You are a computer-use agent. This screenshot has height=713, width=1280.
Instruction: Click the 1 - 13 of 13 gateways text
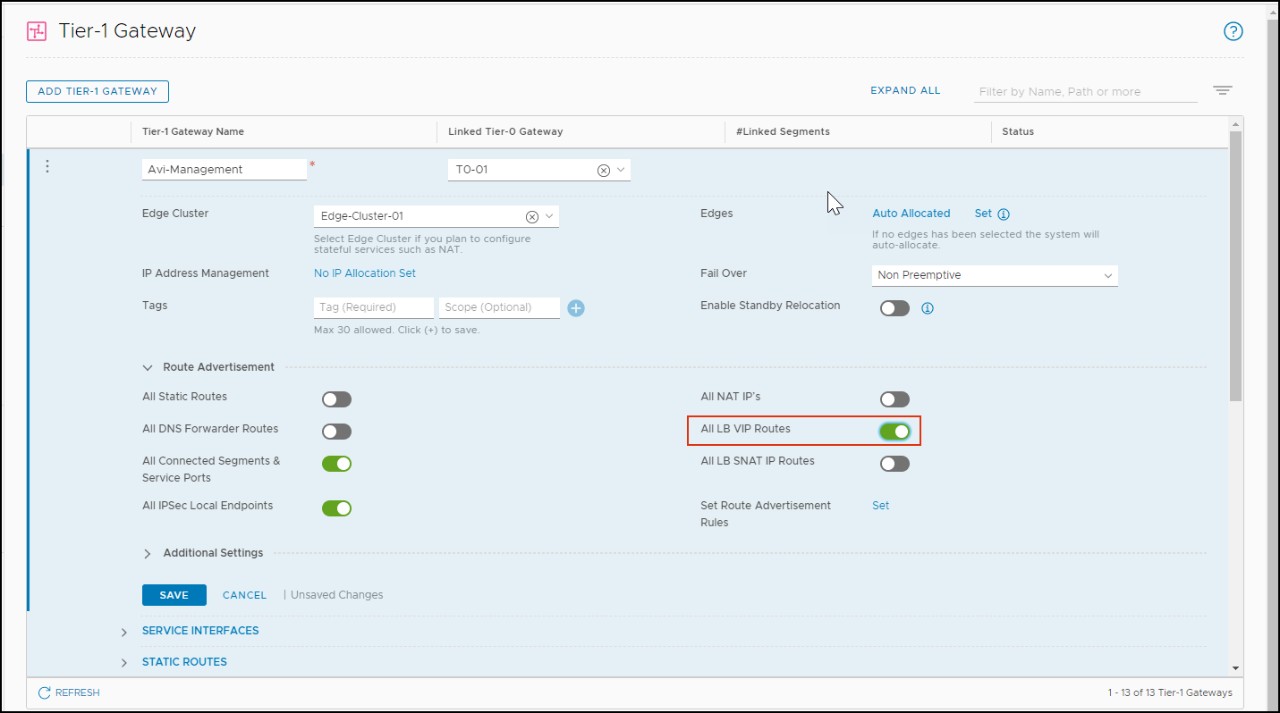pos(1170,693)
